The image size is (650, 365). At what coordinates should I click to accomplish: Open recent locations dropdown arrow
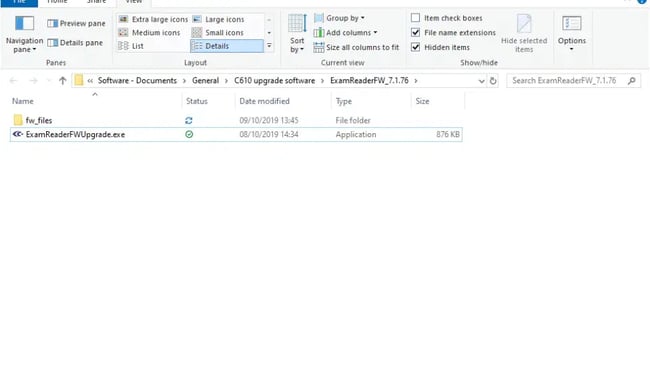coord(49,81)
